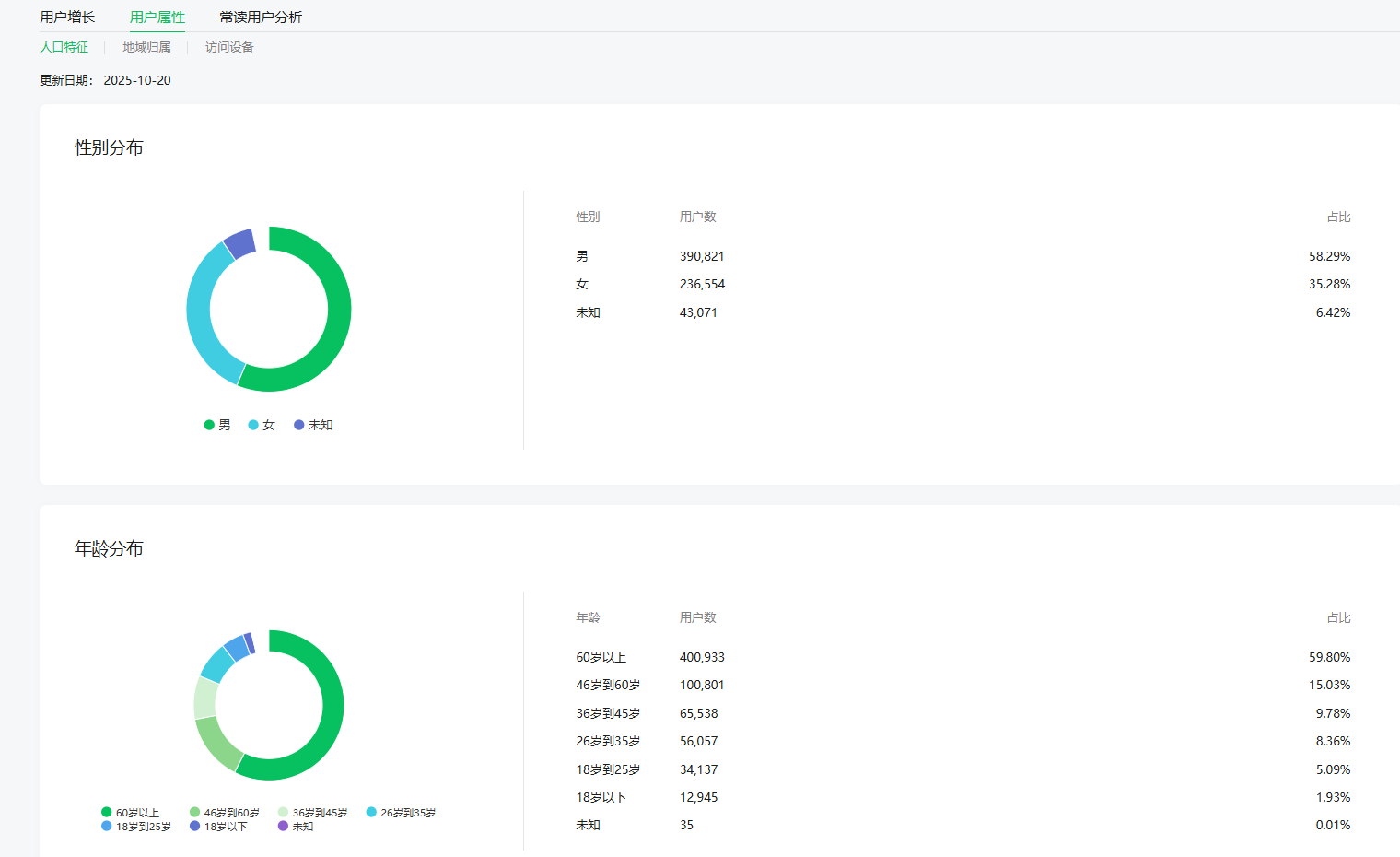1400x857 pixels.
Task: Toggle the 18岁到25岁 legend item
Action: [x=136, y=827]
